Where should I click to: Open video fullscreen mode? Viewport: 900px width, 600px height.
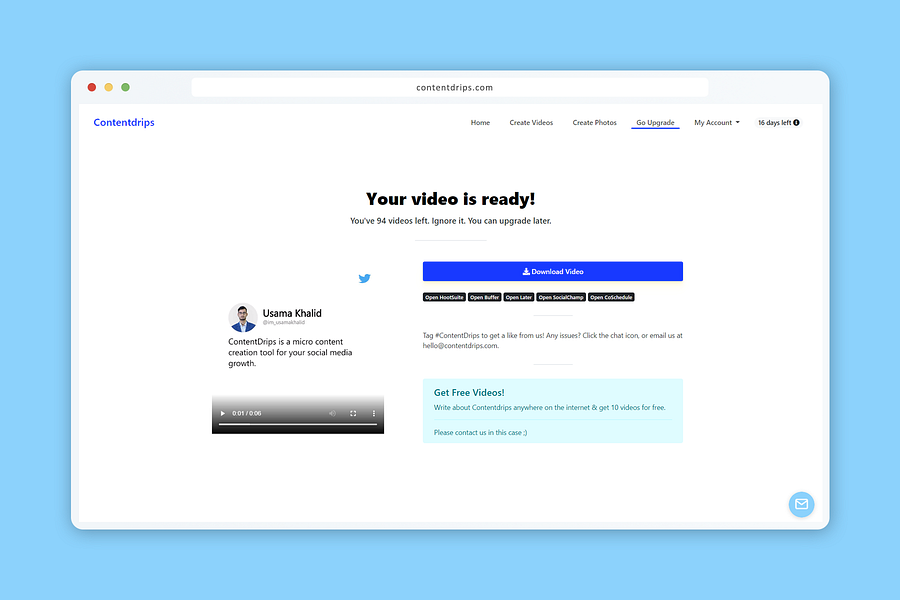coord(353,413)
